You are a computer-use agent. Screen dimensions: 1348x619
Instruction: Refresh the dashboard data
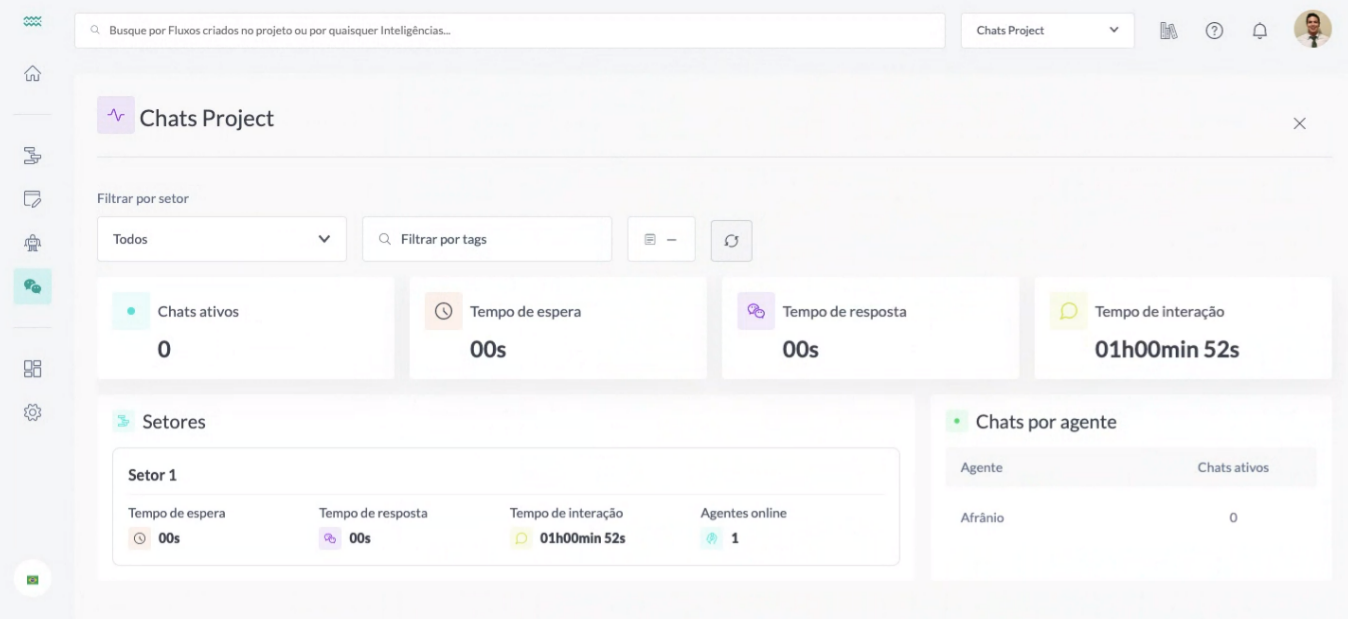731,240
